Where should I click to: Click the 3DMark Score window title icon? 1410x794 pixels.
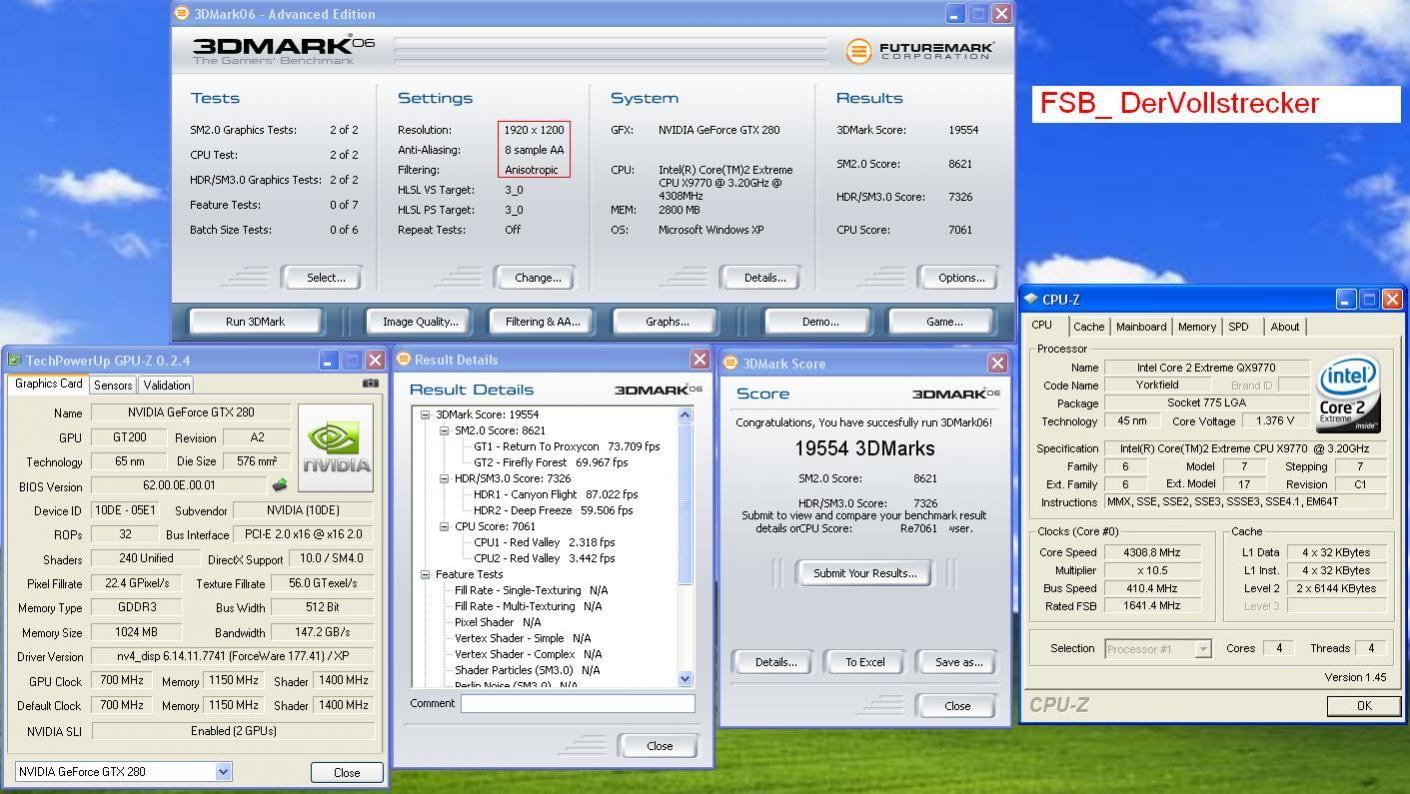tap(730, 363)
